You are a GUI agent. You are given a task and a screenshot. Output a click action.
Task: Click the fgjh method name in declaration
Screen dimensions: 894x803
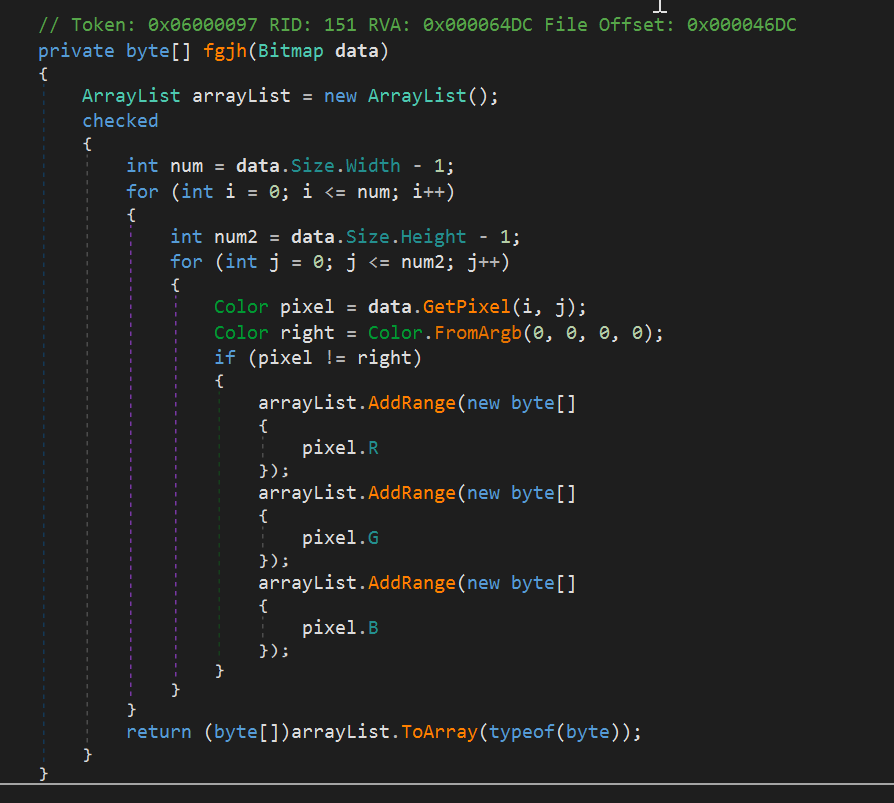(202, 50)
